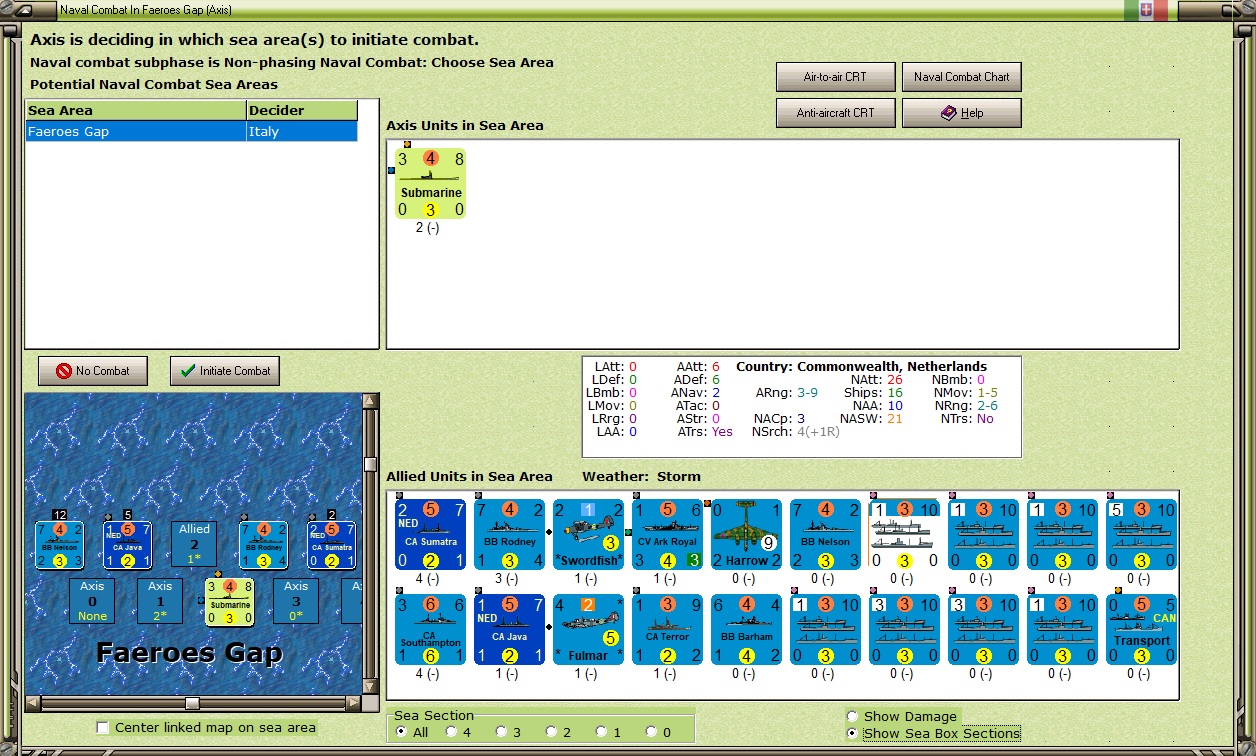Click the Italy decider cell
Viewport: 1256px width, 756px height.
pyautogui.click(x=301, y=131)
